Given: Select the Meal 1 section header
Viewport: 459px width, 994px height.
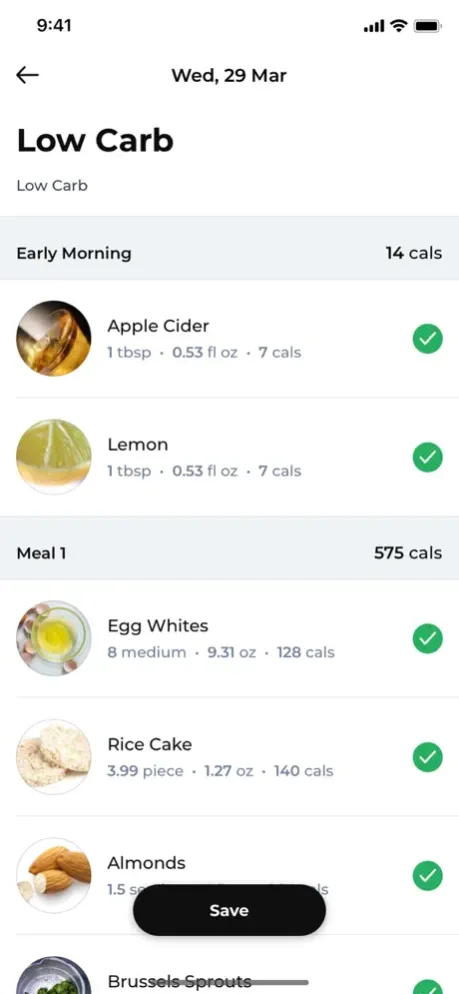Looking at the screenshot, I should pyautogui.click(x=230, y=553).
